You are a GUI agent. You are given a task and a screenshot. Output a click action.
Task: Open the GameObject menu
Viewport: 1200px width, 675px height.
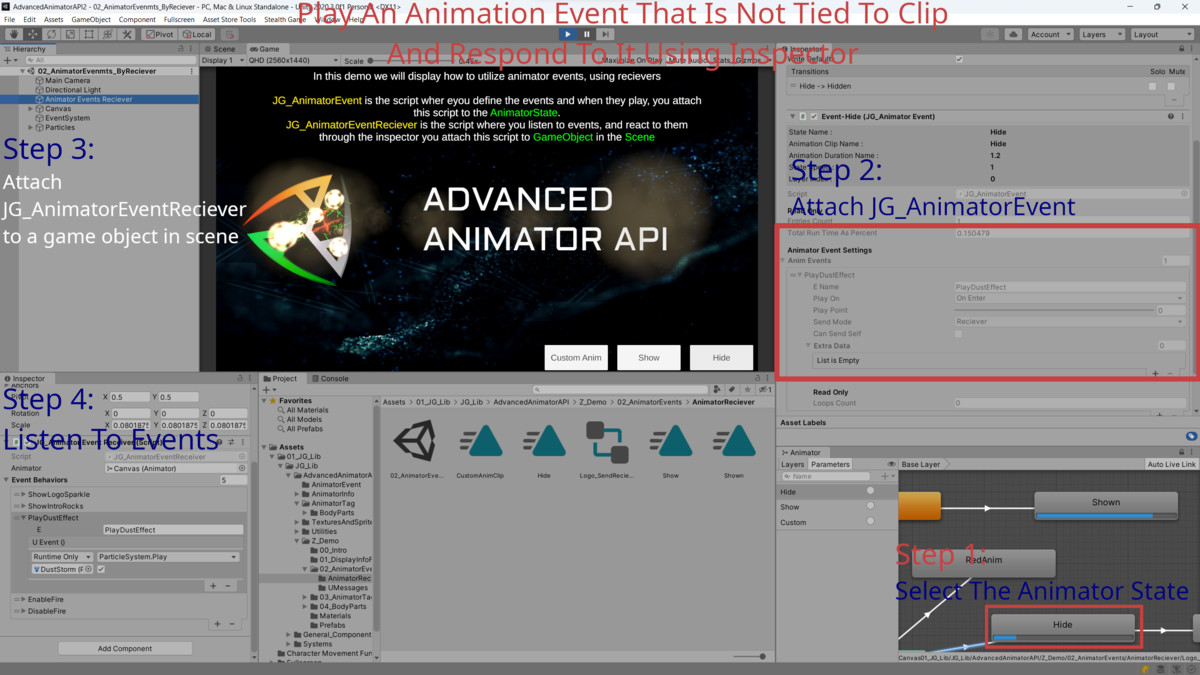point(91,19)
